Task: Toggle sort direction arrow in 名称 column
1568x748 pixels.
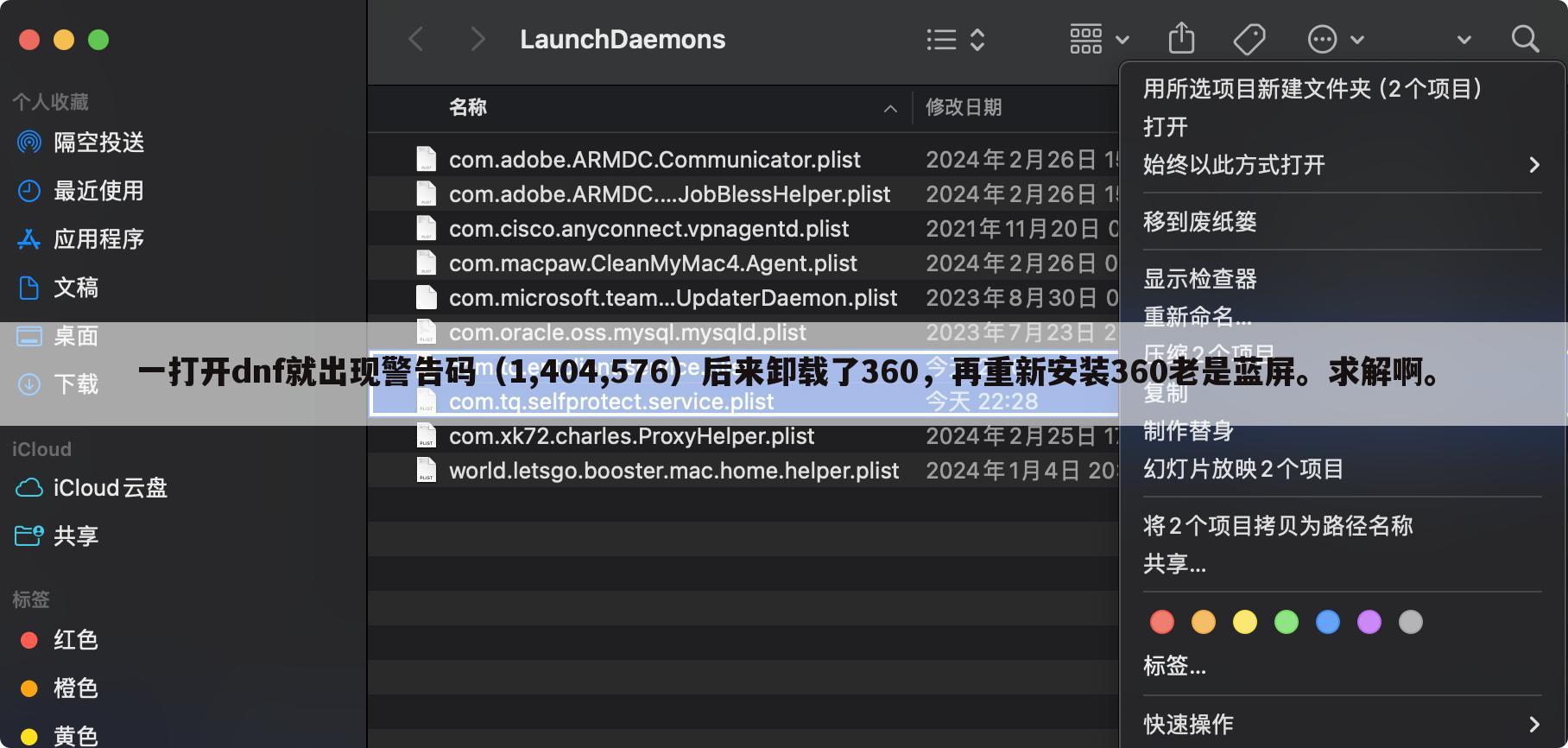Action: (x=890, y=109)
